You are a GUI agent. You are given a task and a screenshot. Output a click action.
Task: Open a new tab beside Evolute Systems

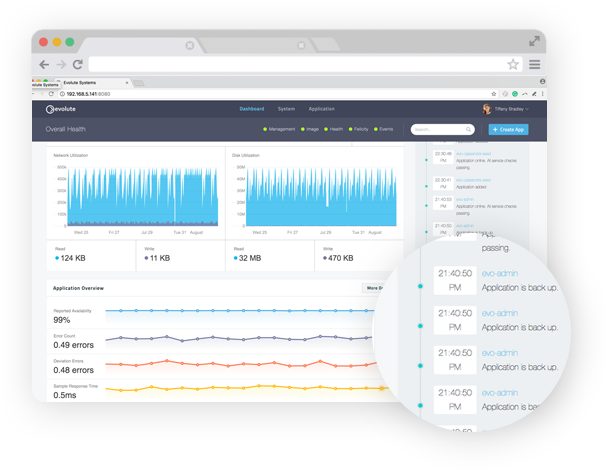tap(139, 83)
